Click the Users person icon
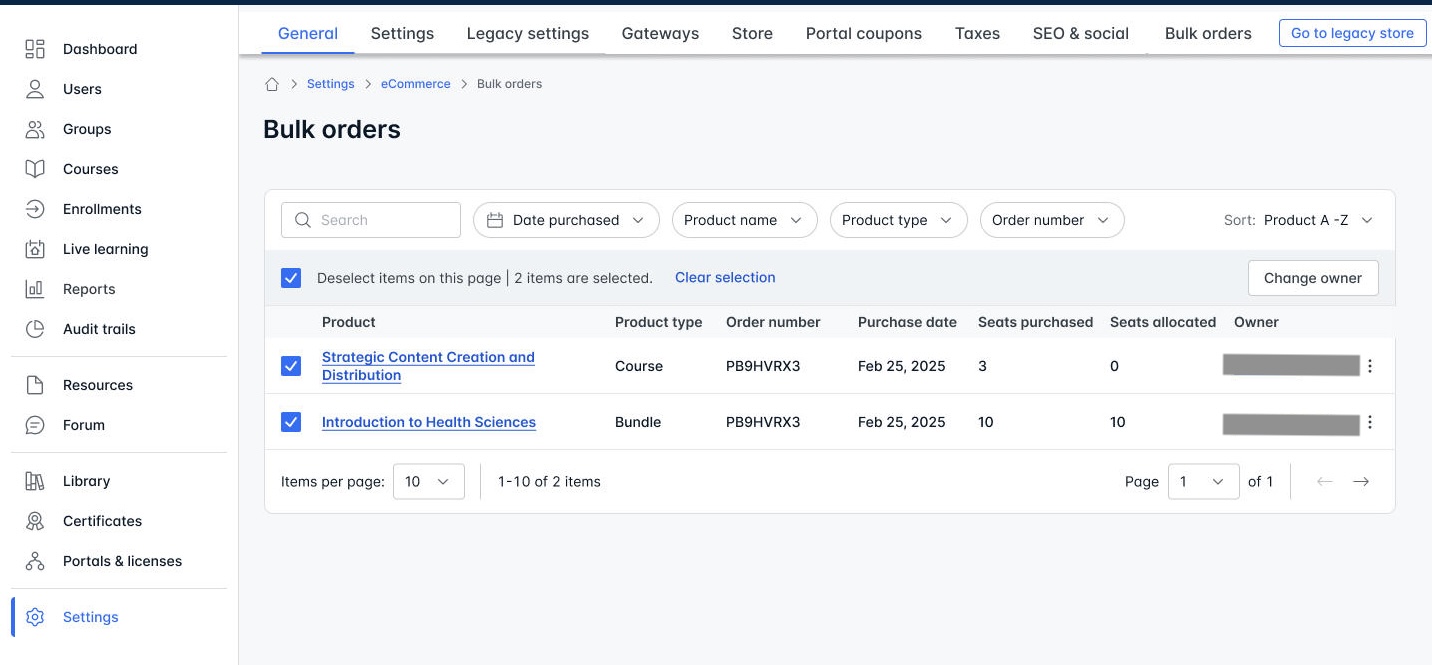 [35, 89]
